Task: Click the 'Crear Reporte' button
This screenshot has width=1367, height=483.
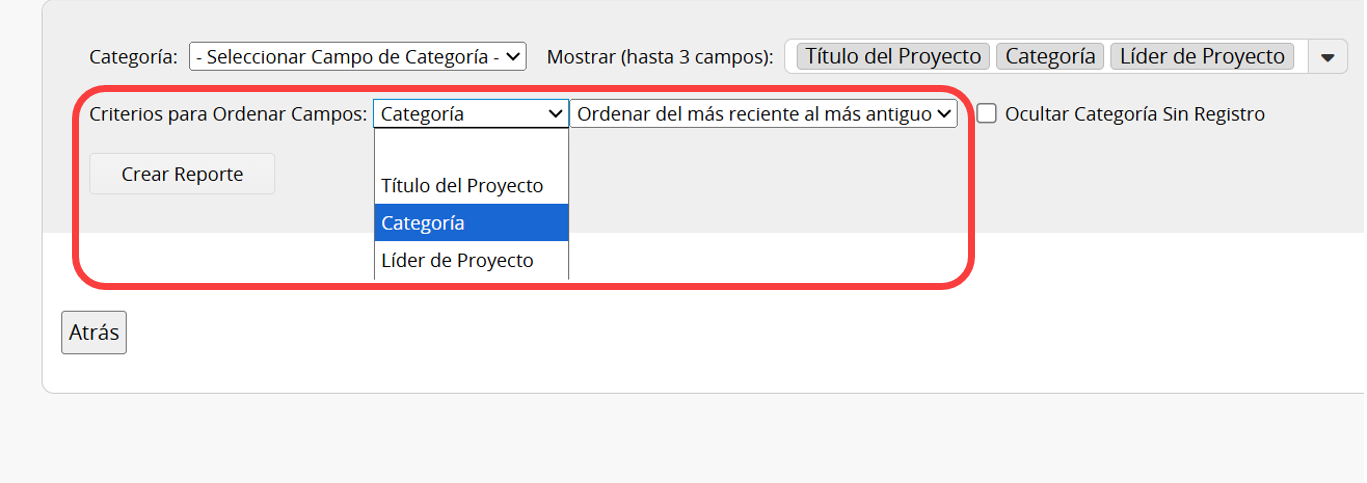Action: [182, 174]
